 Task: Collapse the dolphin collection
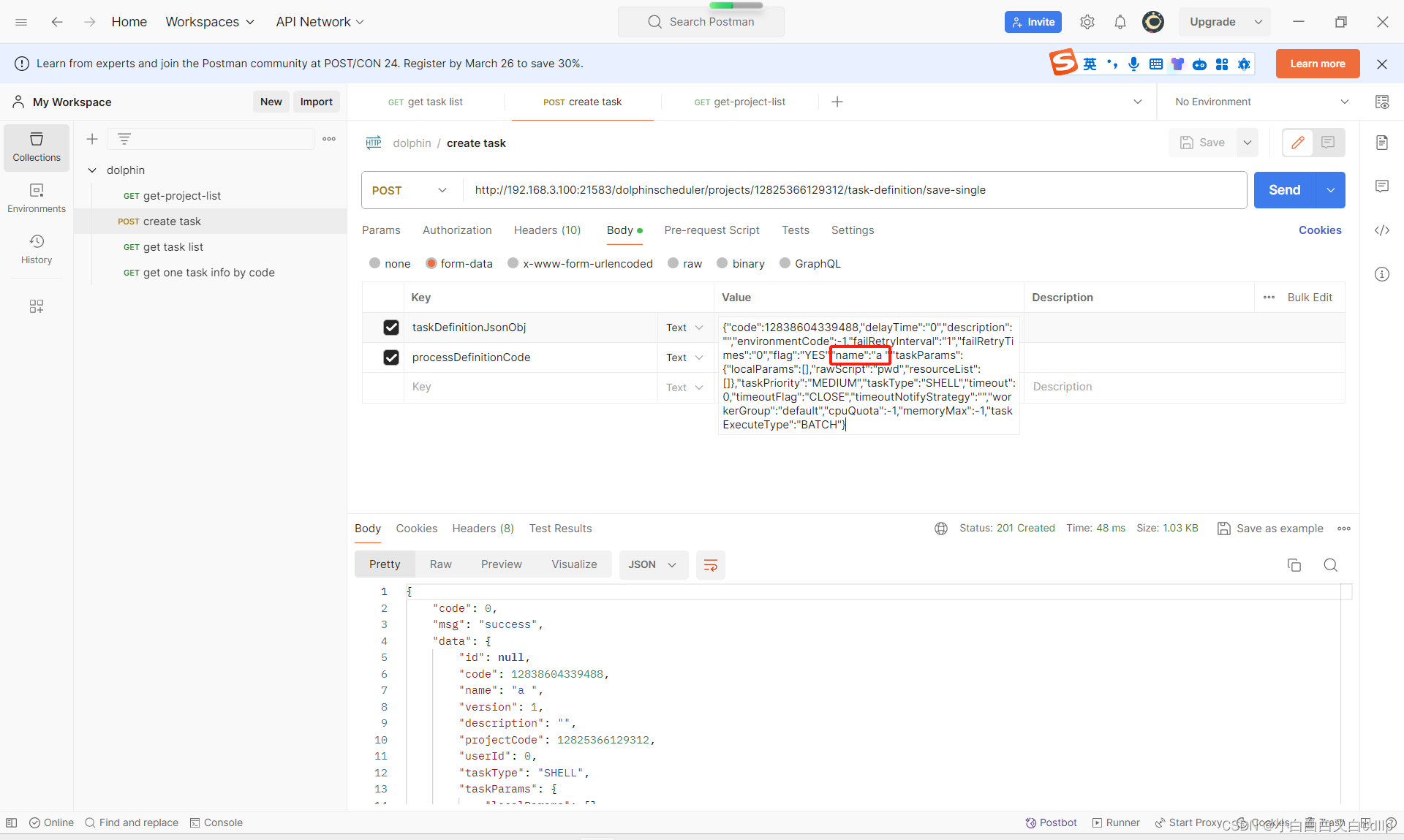pyautogui.click(x=92, y=170)
